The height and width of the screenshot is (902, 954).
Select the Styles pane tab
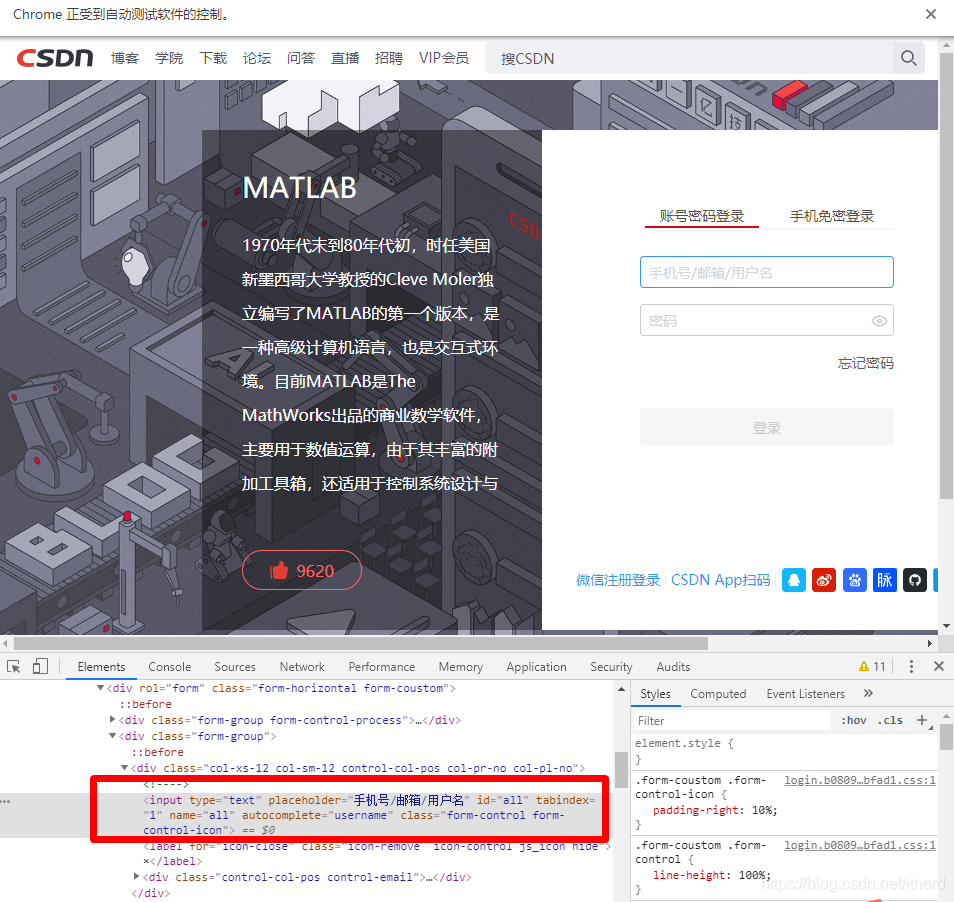(655, 693)
